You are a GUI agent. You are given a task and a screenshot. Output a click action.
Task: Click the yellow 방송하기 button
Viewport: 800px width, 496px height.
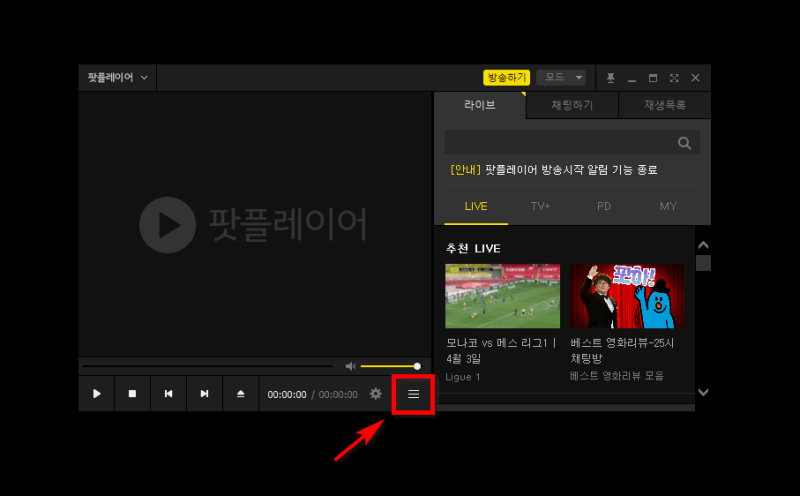[507, 78]
